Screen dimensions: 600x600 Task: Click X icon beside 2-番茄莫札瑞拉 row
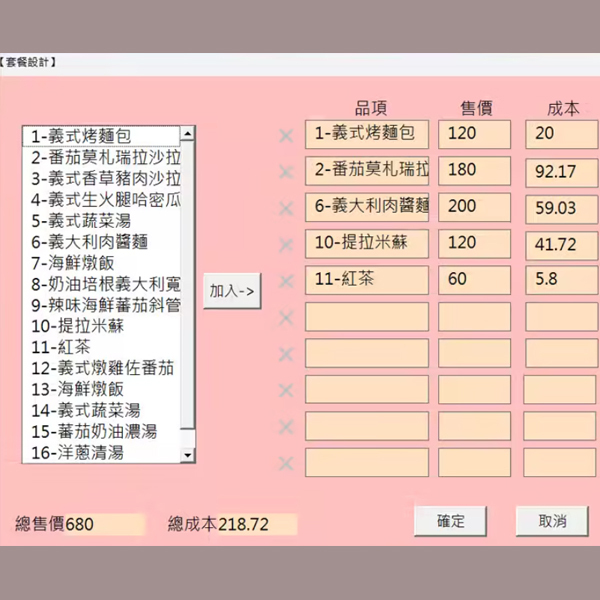pyautogui.click(x=286, y=171)
